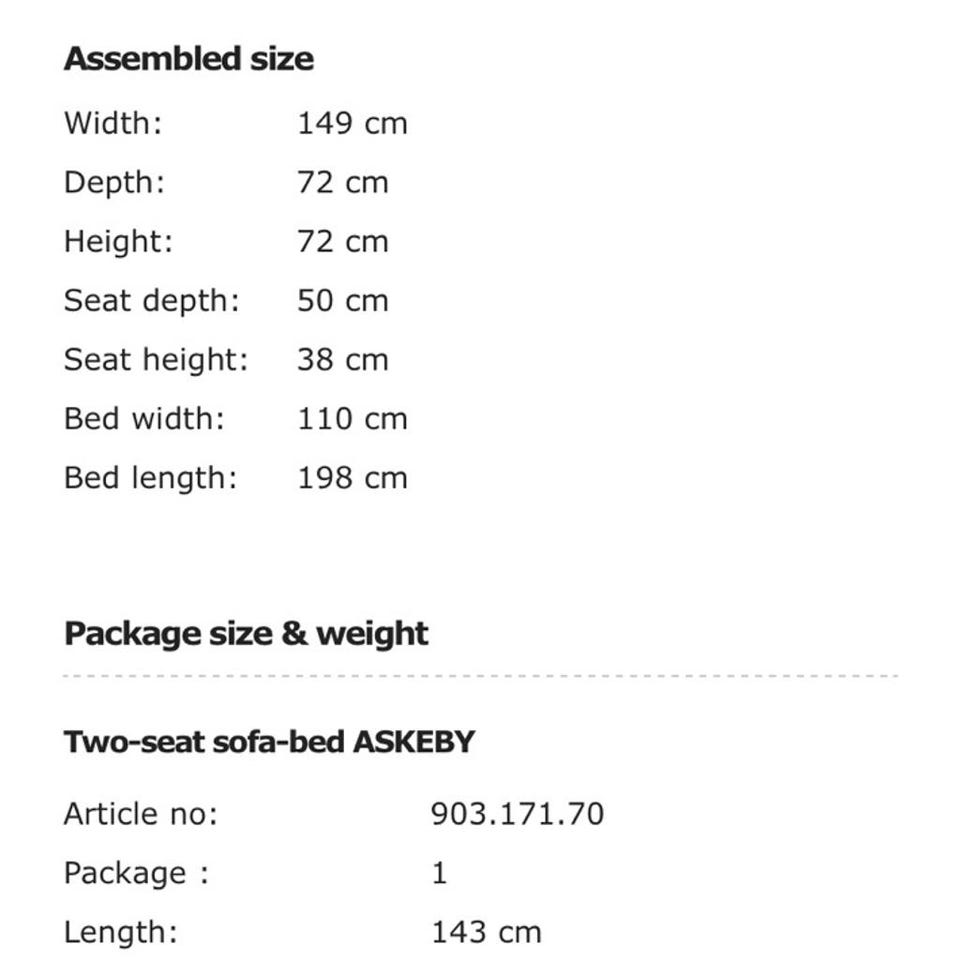This screenshot has width=960, height=960.
Task: Click the Bed length label
Action: click(151, 478)
